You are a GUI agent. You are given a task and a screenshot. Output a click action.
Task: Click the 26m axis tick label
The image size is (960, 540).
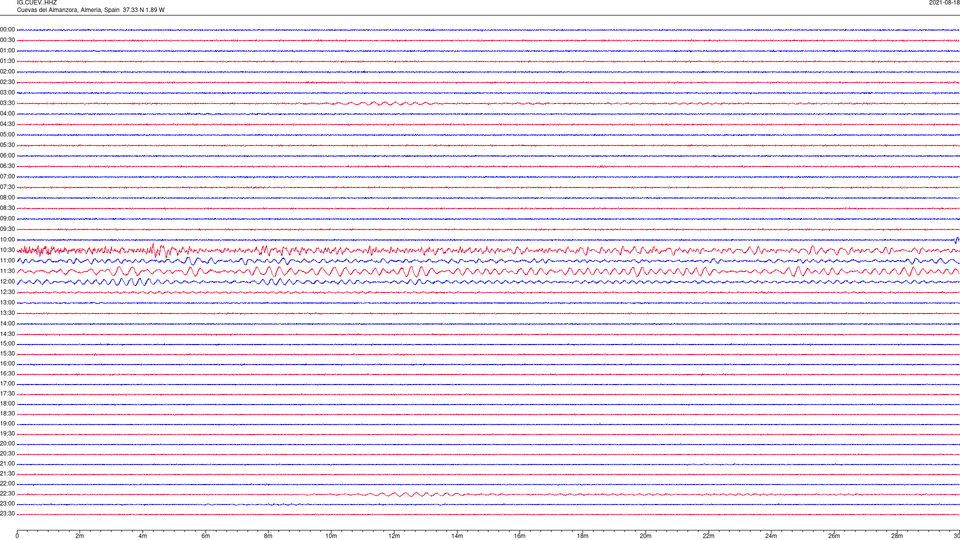[834, 536]
